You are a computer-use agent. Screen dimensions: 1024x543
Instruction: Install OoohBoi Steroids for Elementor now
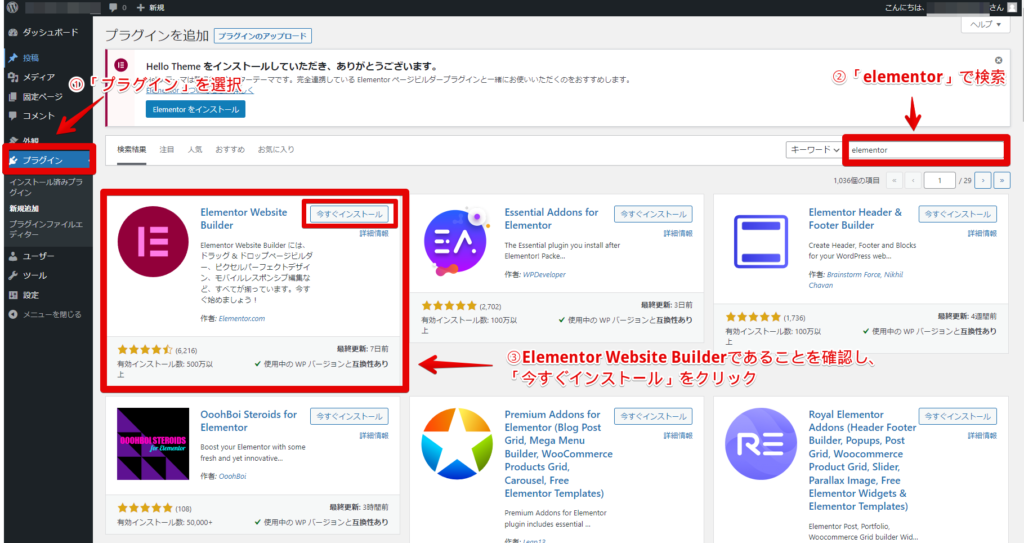tap(349, 416)
